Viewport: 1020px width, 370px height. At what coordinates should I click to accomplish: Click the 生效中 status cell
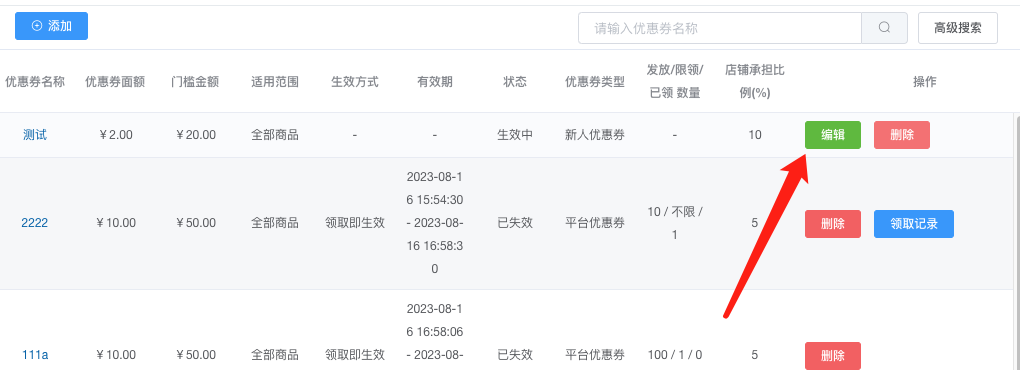click(x=515, y=135)
